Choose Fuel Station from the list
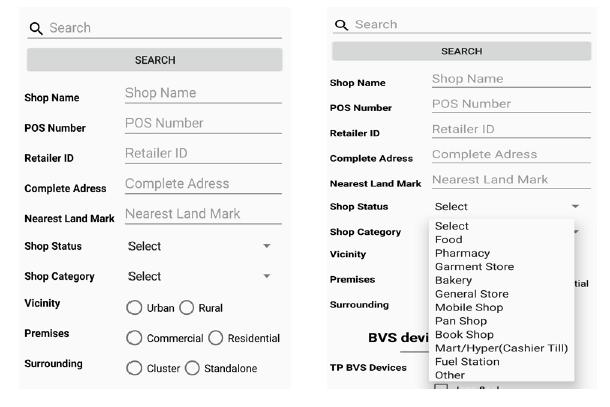Viewport: 610px width, 407px height. 467,361
